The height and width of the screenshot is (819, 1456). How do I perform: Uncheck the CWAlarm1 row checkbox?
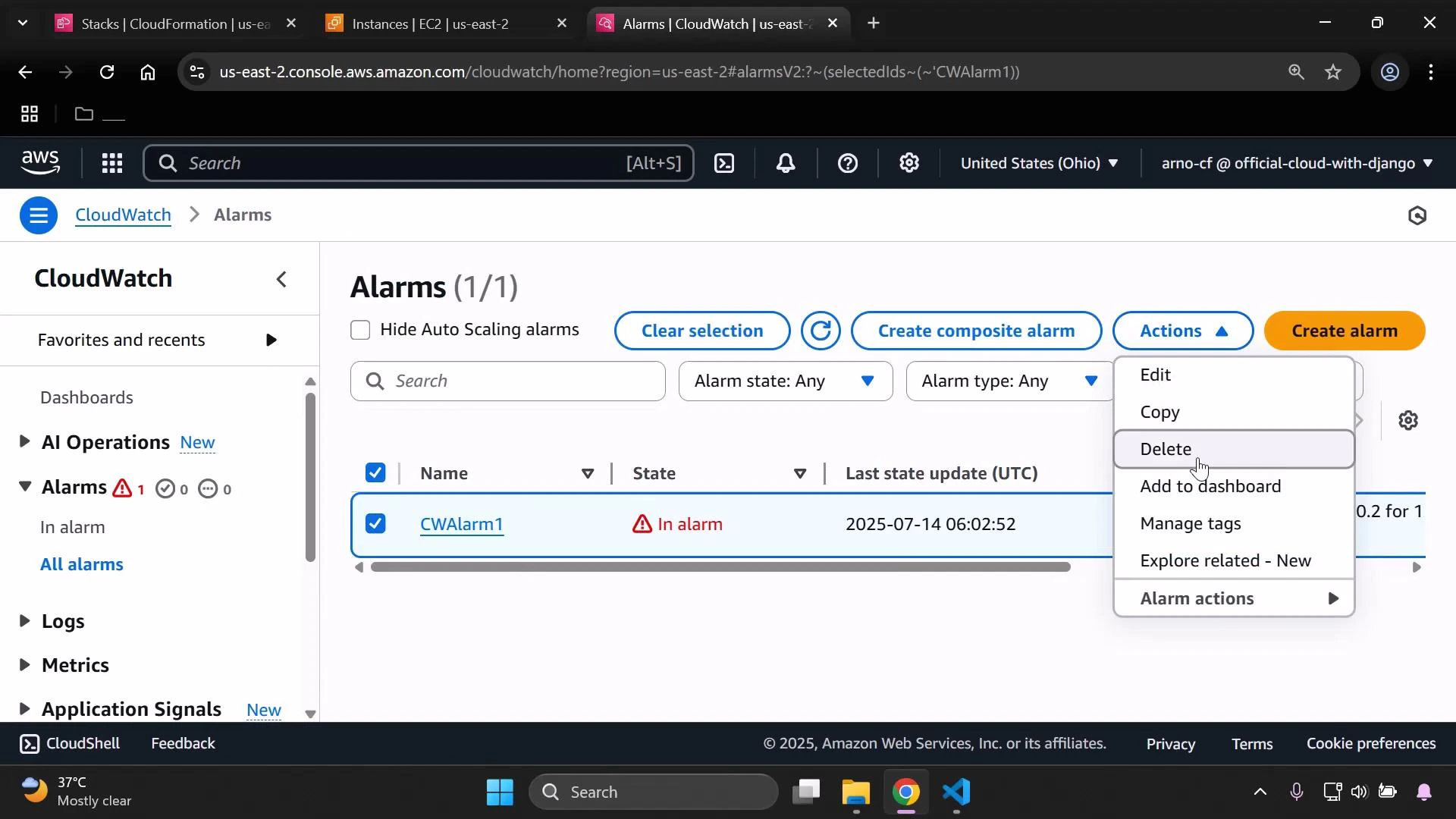coord(376,523)
